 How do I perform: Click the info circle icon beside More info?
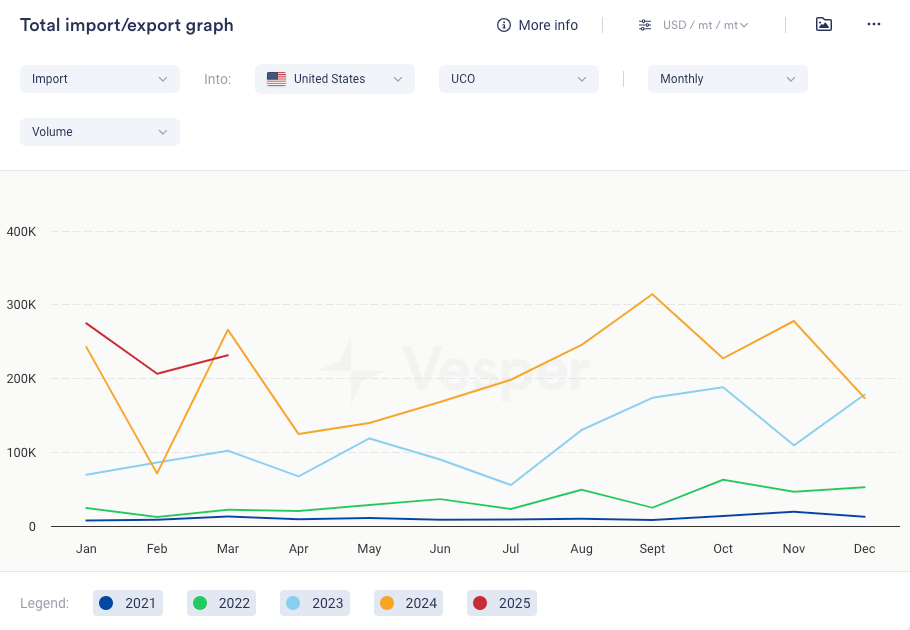coord(504,25)
